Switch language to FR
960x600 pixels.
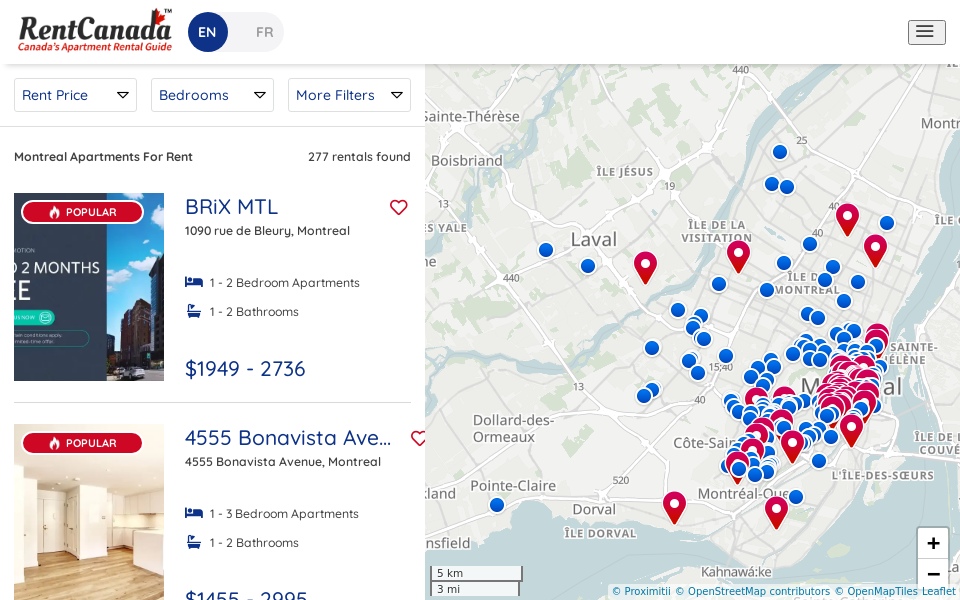click(x=264, y=32)
